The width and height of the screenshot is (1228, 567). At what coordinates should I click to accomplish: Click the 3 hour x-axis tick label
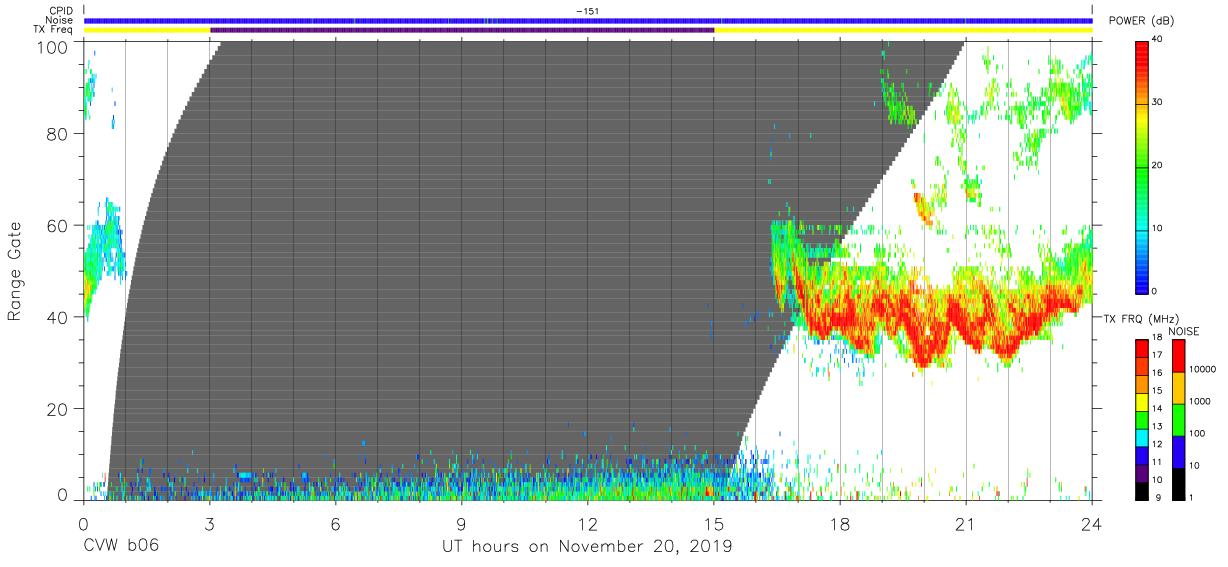click(209, 524)
